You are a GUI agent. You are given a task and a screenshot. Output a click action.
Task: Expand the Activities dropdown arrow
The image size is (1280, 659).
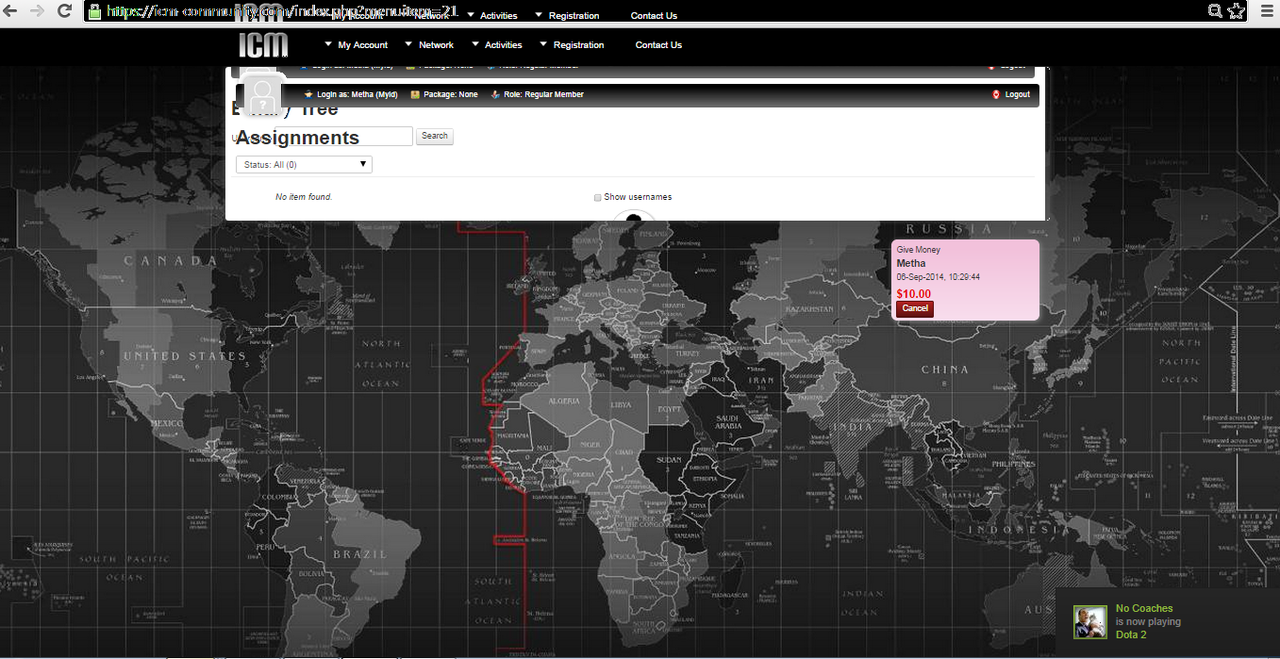[x=474, y=44]
